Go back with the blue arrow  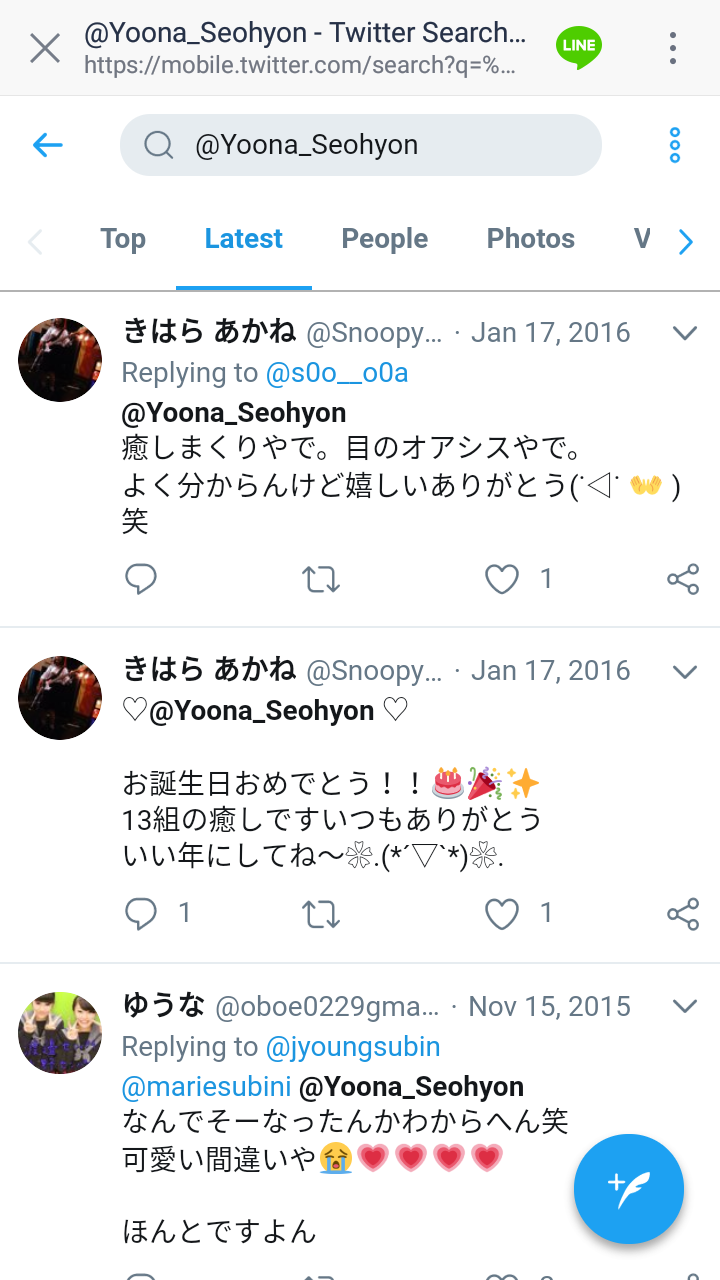(47, 146)
